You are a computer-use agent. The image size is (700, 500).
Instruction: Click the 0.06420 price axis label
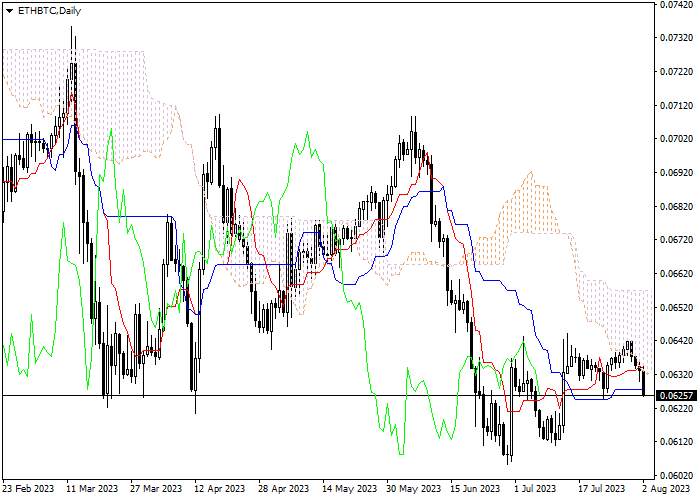[x=677, y=341]
